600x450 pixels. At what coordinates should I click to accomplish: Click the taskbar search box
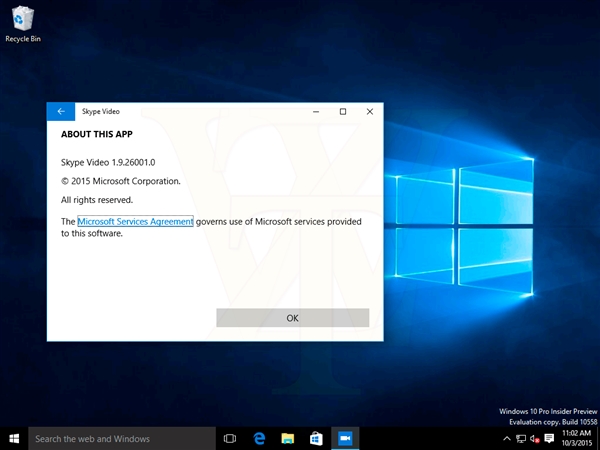click(122, 438)
